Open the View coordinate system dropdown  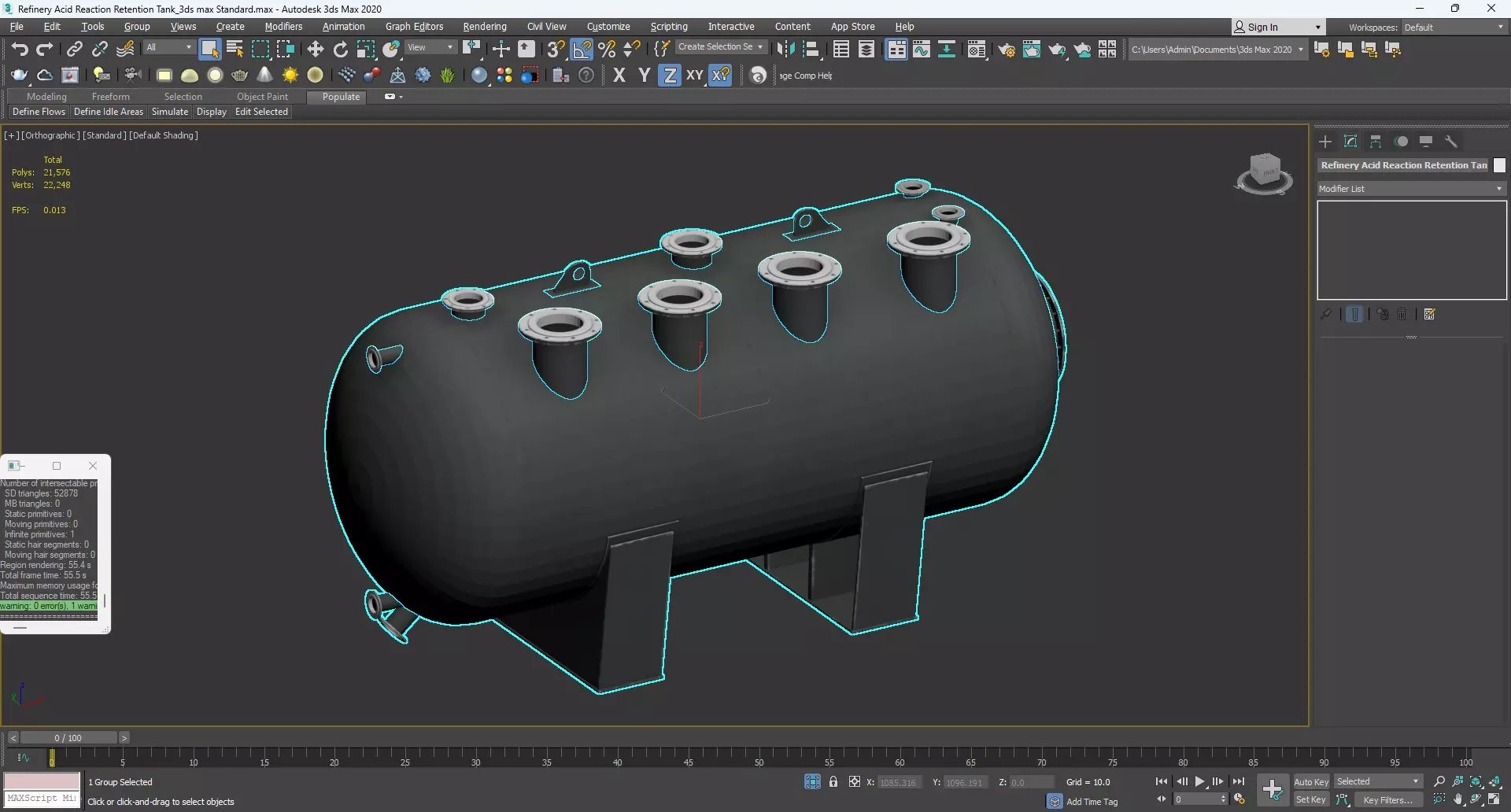click(x=431, y=47)
